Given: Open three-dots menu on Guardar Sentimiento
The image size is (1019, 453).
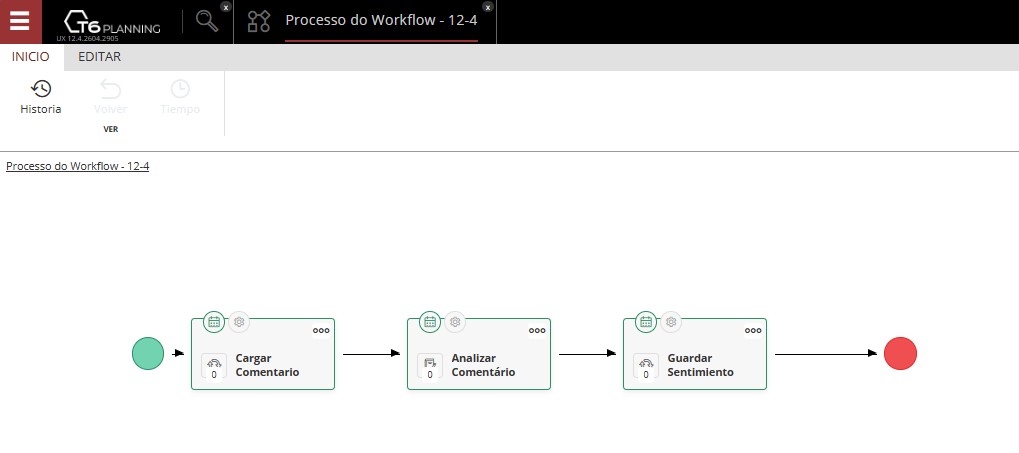Looking at the screenshot, I should coord(753,330).
